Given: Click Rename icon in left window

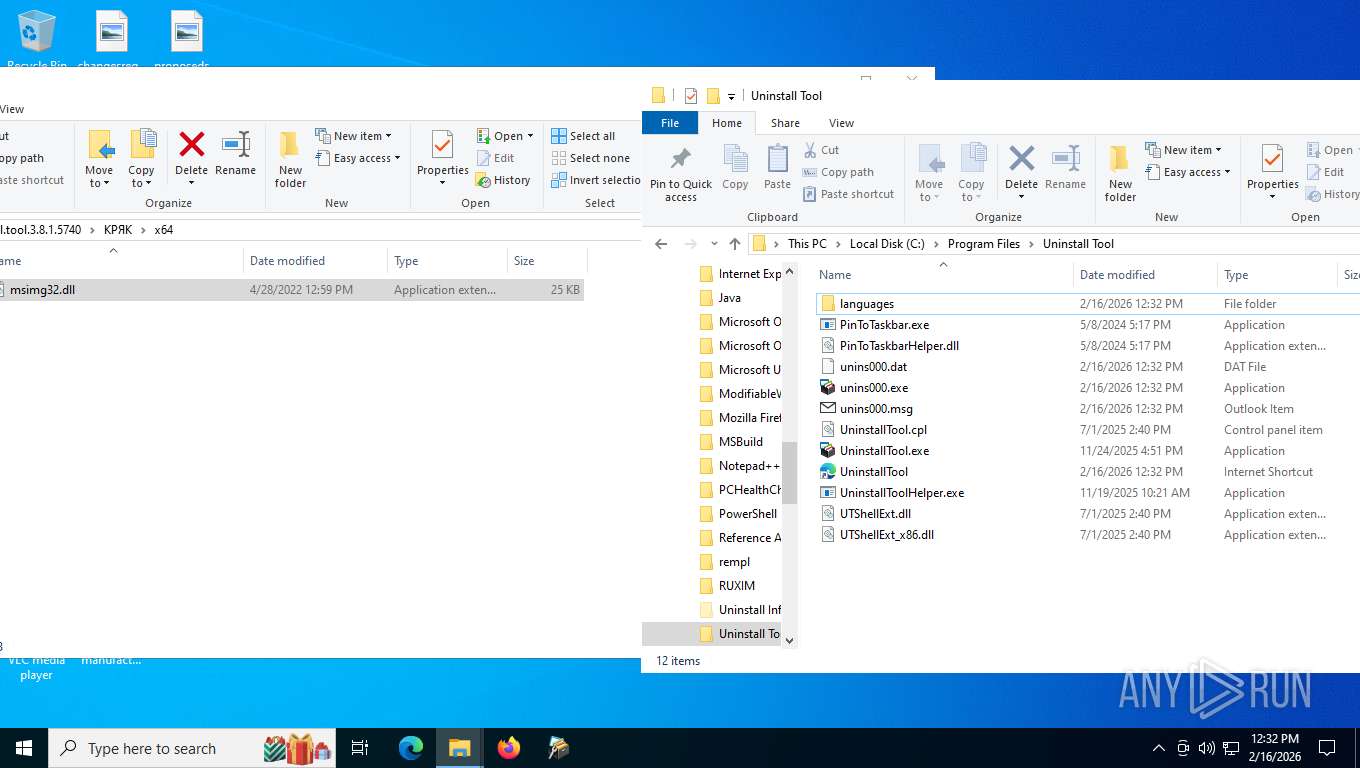Looking at the screenshot, I should pos(236,145).
